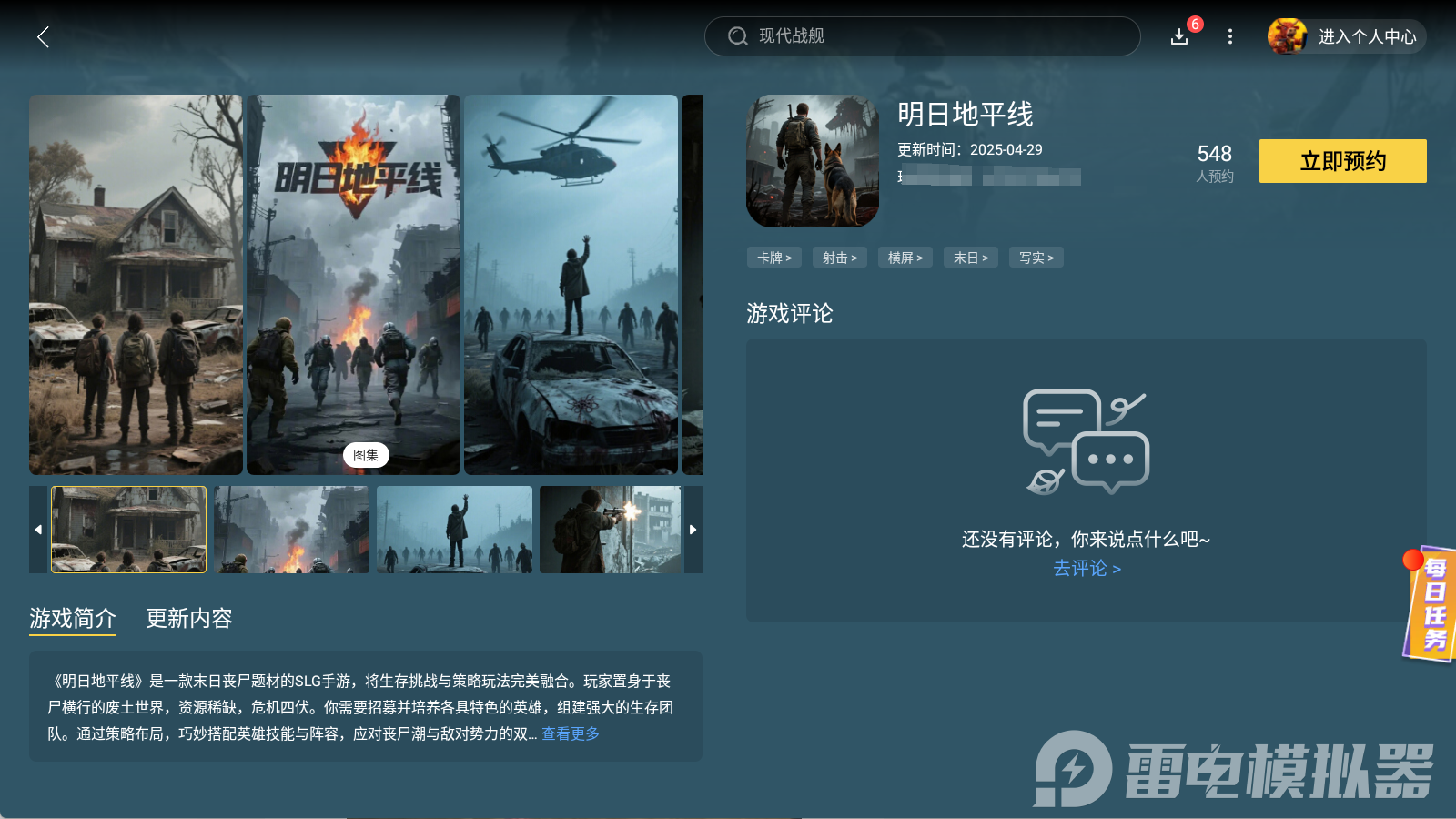Image resolution: width=1456 pixels, height=819 pixels.
Task: Click the 游戏评论 section heading
Action: (x=790, y=314)
